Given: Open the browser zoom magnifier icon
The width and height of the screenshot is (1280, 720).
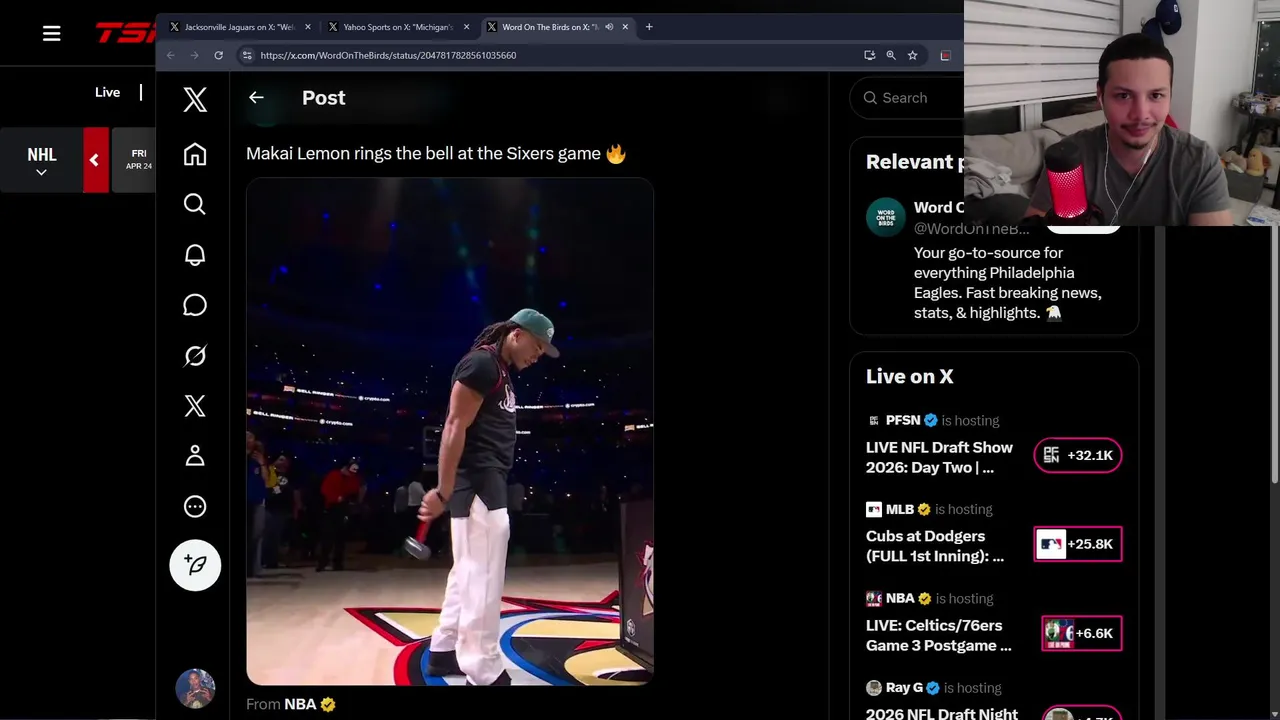Looking at the screenshot, I should coord(891,55).
